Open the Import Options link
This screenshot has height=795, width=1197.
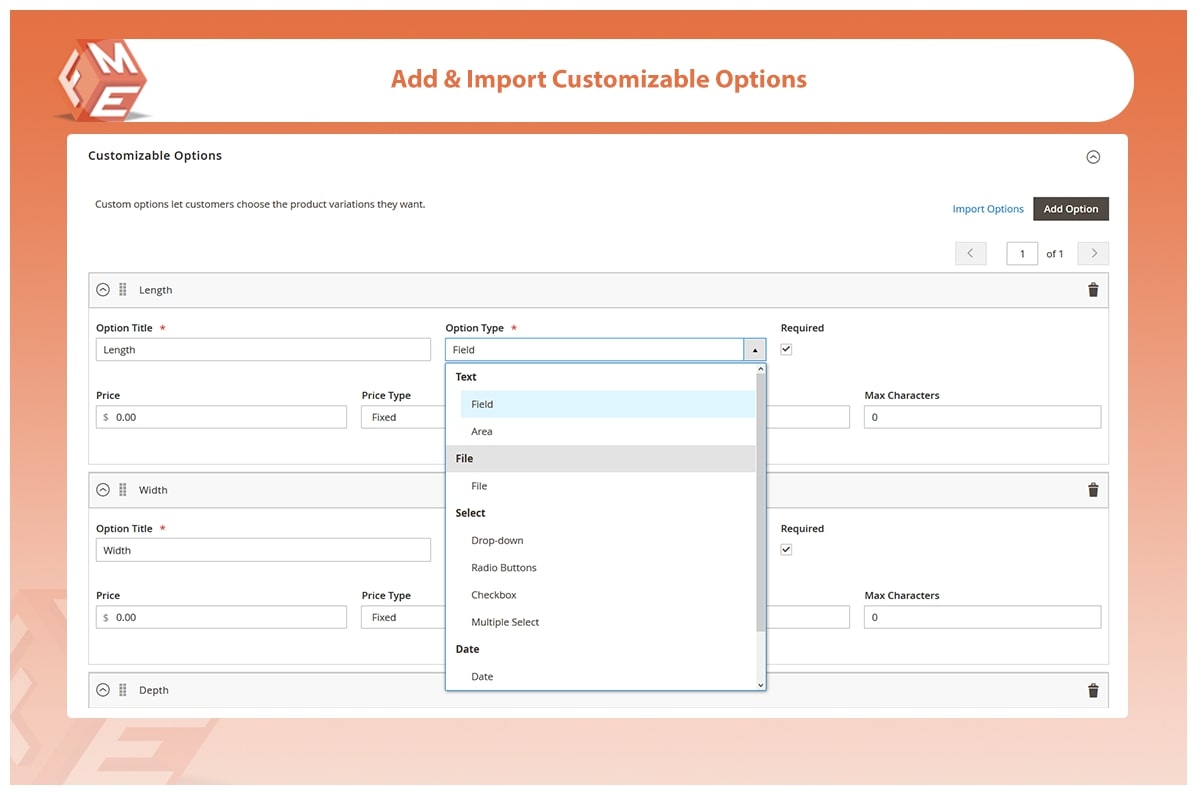[987, 209]
